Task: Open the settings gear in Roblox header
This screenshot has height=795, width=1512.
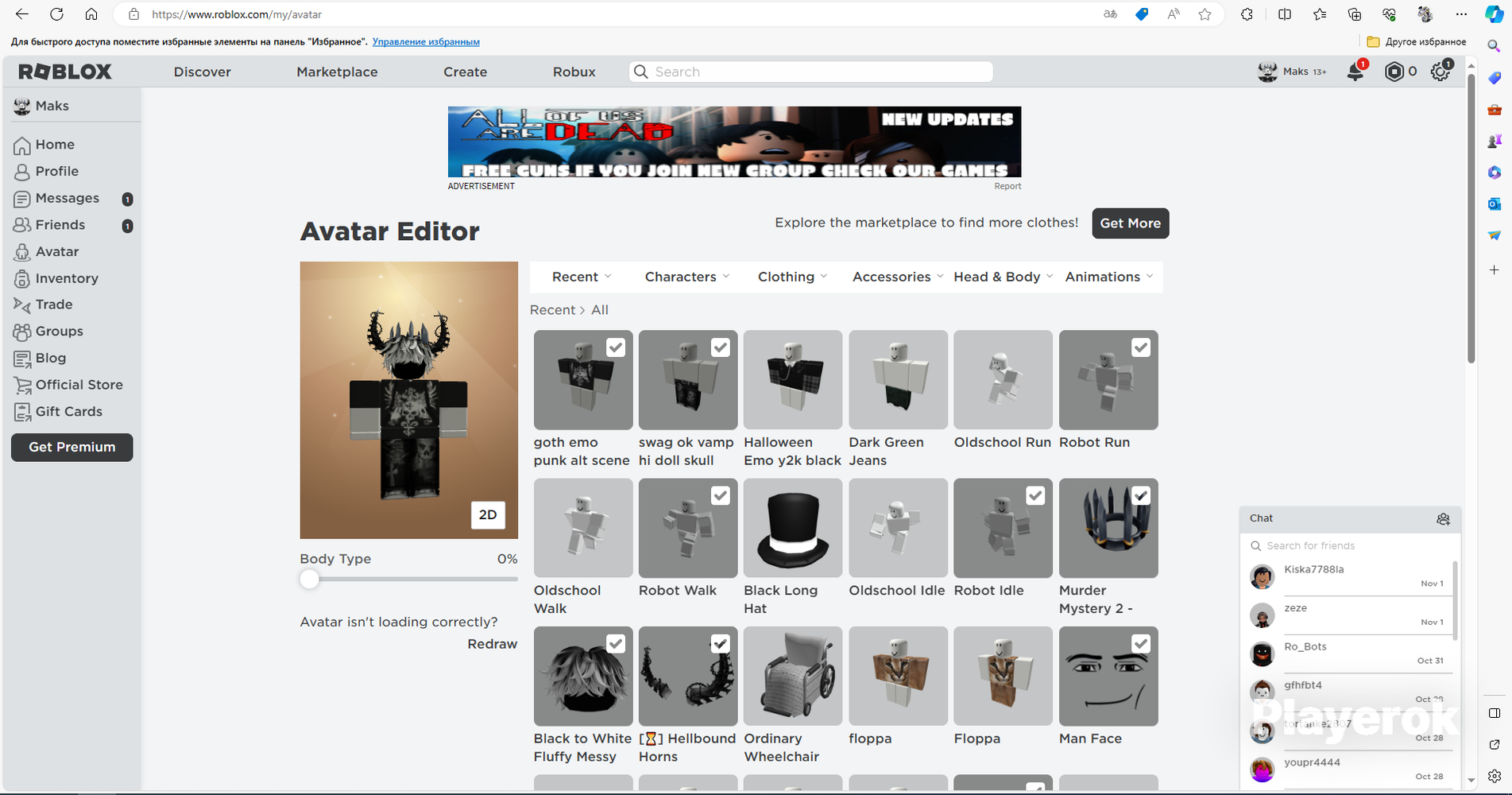Action: tap(1440, 72)
